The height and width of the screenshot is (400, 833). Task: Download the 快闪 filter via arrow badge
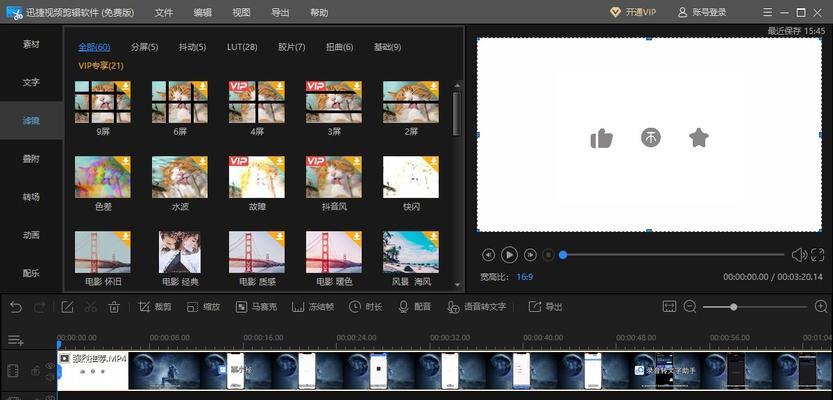tap(434, 161)
